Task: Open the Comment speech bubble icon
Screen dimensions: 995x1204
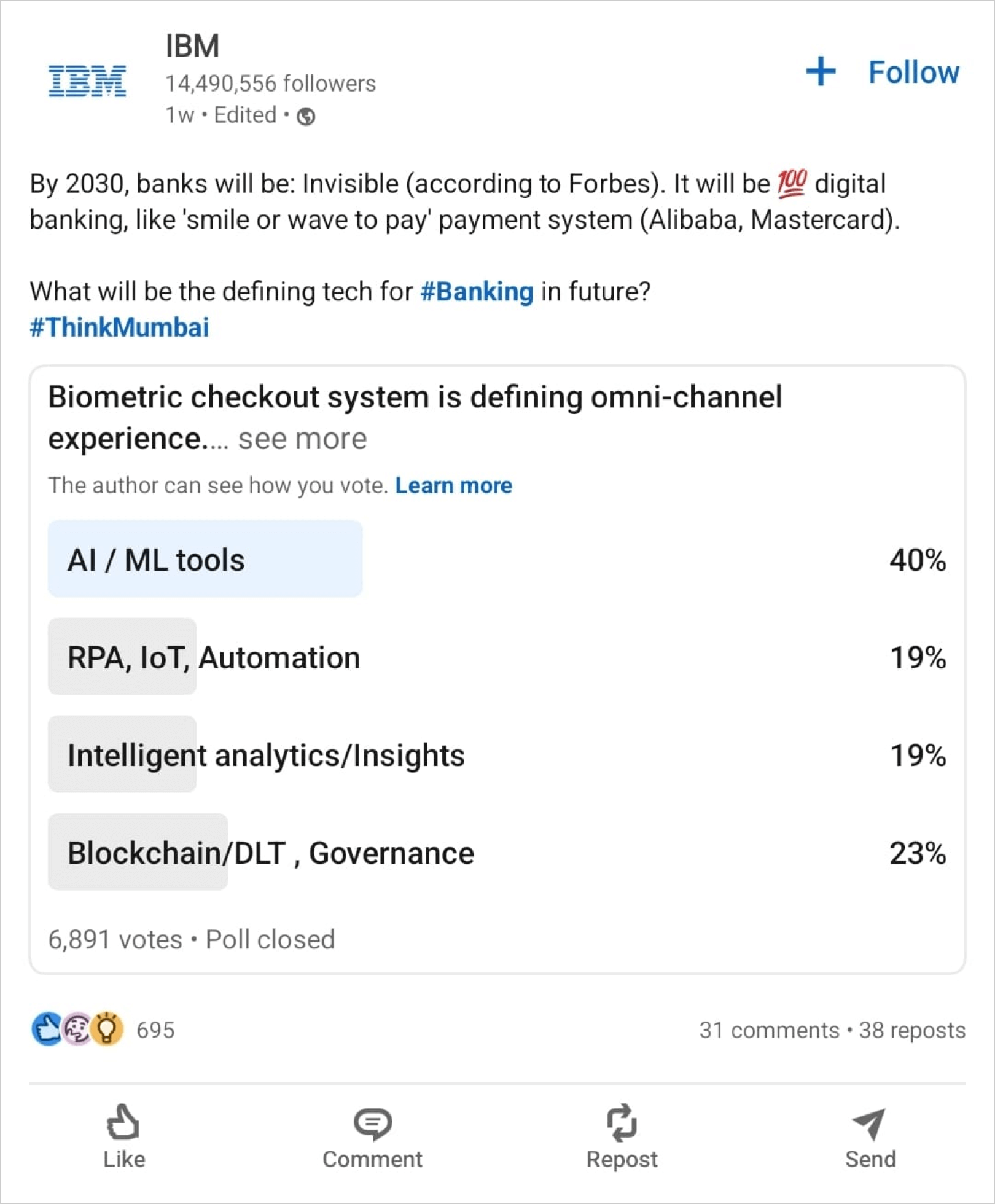Action: (x=372, y=1122)
